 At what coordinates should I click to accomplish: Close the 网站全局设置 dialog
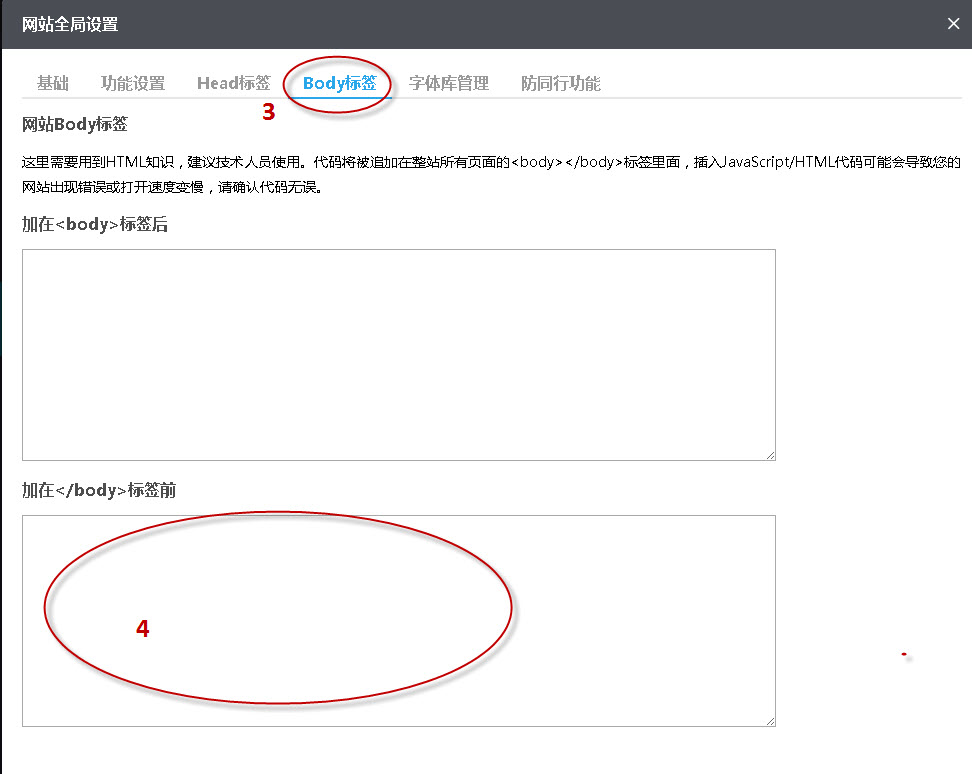point(953,23)
